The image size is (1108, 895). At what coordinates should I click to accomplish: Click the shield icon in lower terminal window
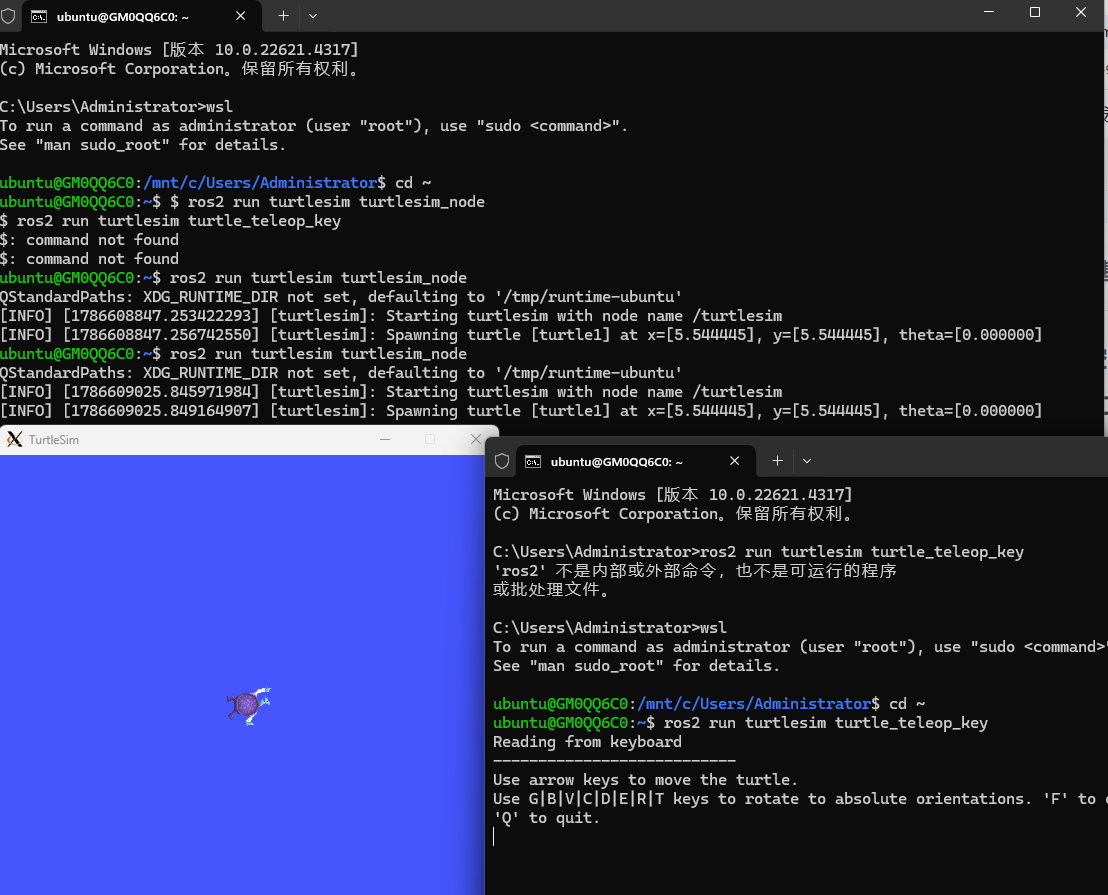coord(502,461)
